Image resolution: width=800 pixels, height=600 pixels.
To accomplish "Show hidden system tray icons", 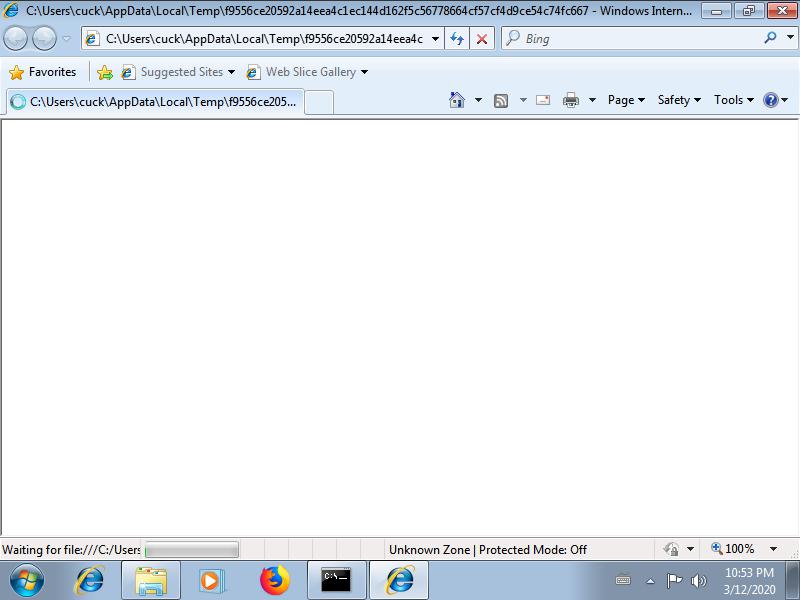I will tap(650, 581).
